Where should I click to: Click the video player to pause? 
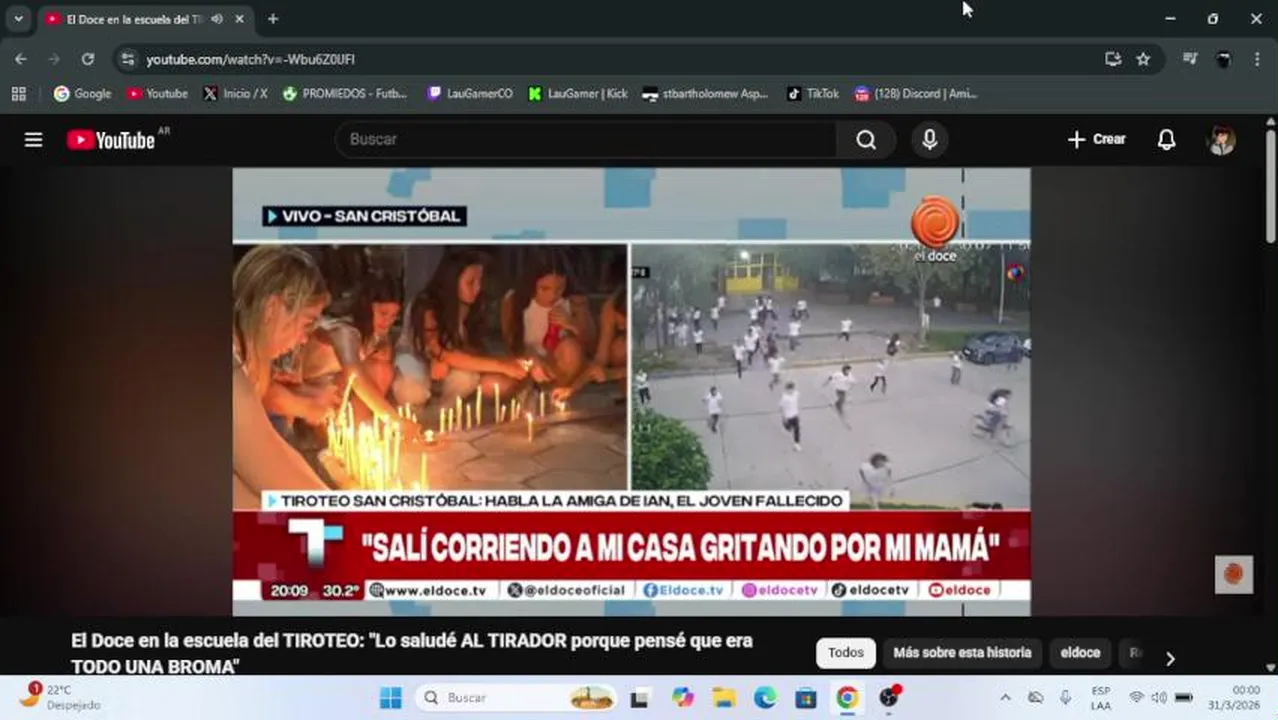tap(631, 390)
